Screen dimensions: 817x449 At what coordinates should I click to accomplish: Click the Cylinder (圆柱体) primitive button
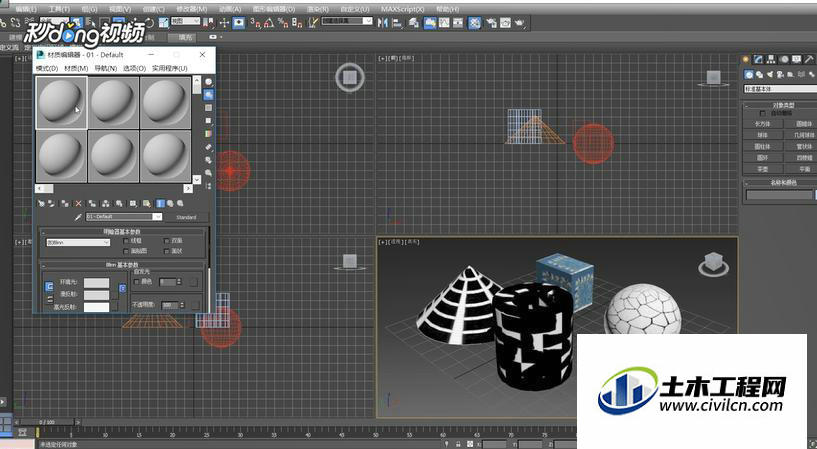tap(763, 146)
